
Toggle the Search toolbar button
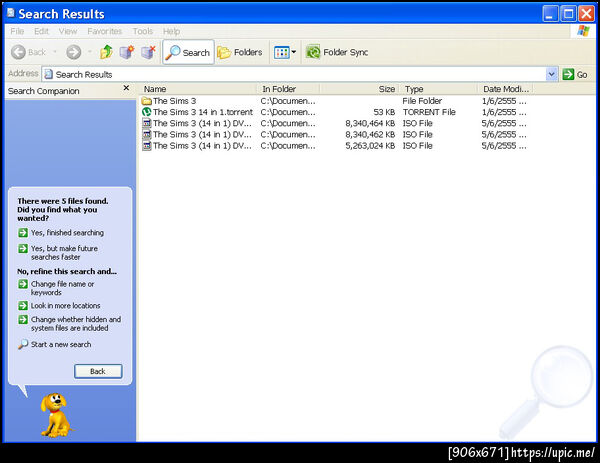coord(189,52)
